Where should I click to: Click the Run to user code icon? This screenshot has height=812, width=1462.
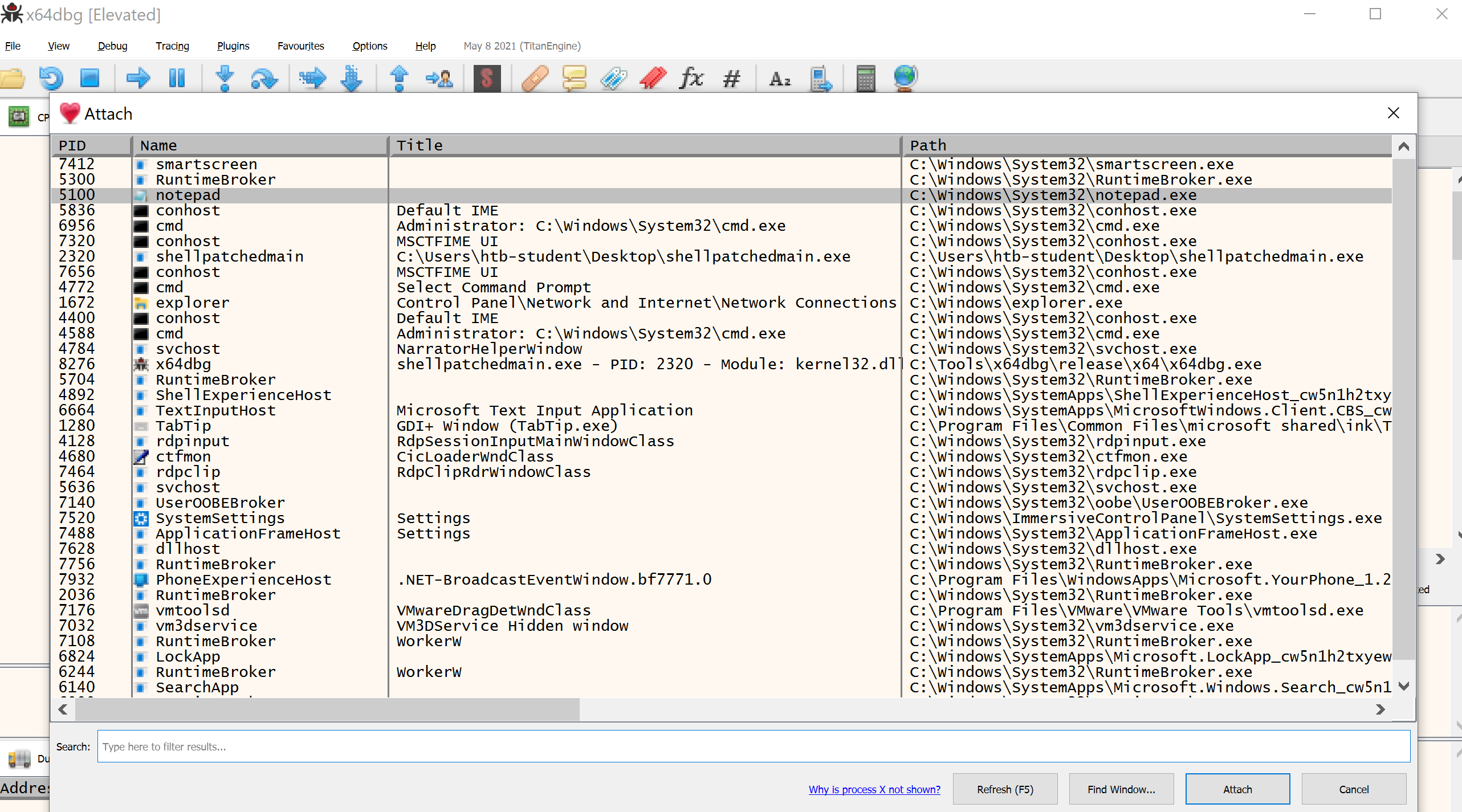point(439,78)
